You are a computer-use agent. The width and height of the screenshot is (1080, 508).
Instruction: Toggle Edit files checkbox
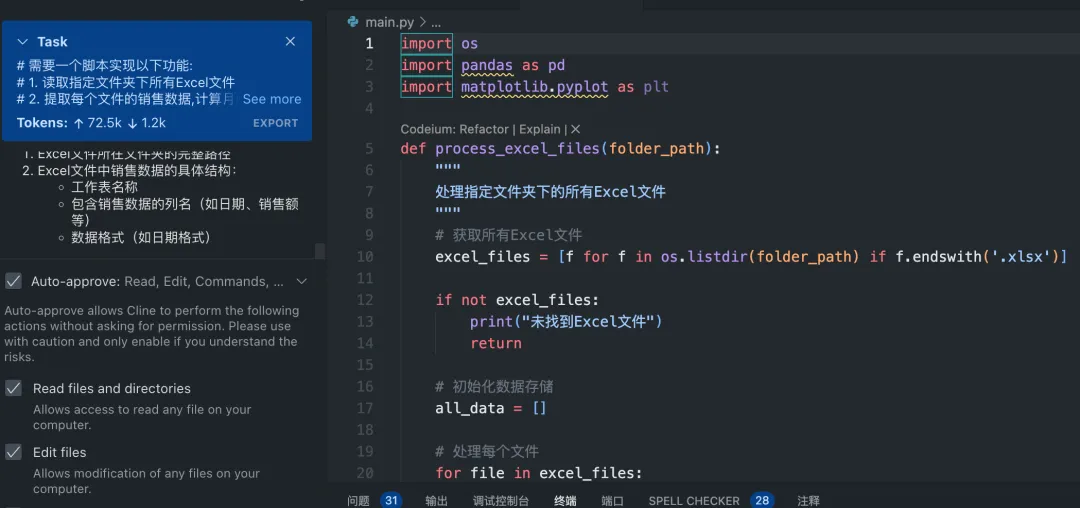pyautogui.click(x=13, y=452)
